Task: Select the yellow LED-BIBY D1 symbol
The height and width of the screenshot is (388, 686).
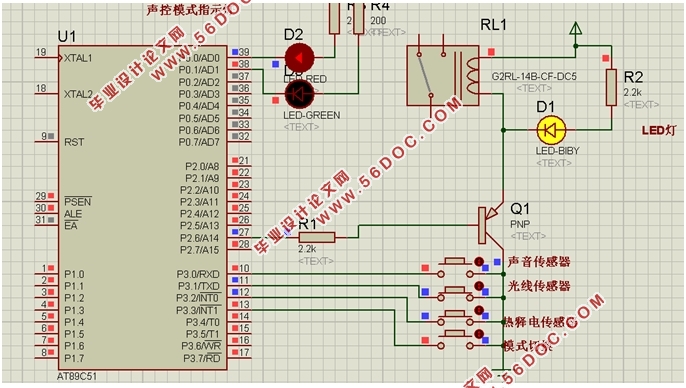Action: (551, 130)
